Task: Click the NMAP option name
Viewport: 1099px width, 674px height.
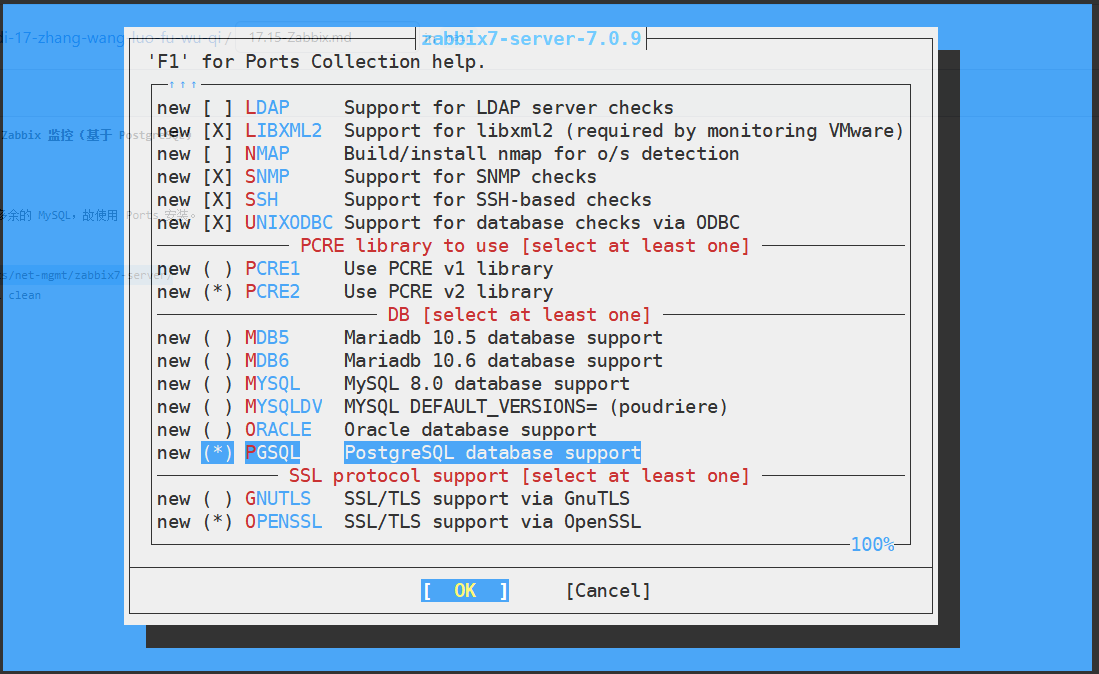Action: [x=267, y=154]
